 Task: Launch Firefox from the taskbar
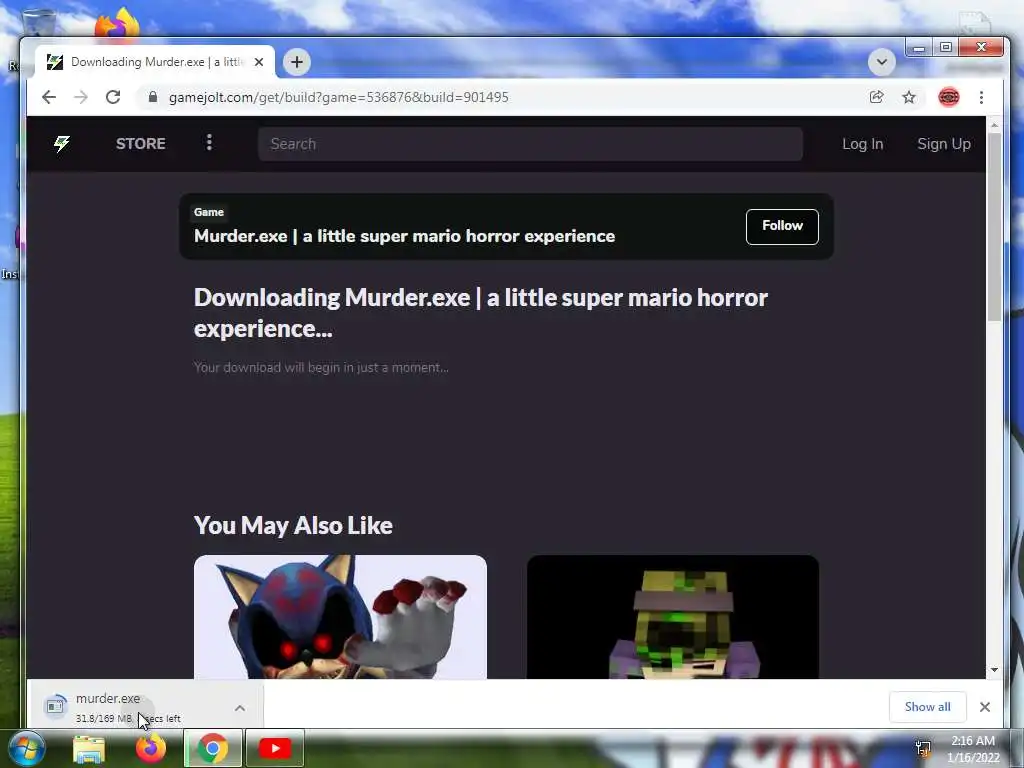tap(151, 748)
